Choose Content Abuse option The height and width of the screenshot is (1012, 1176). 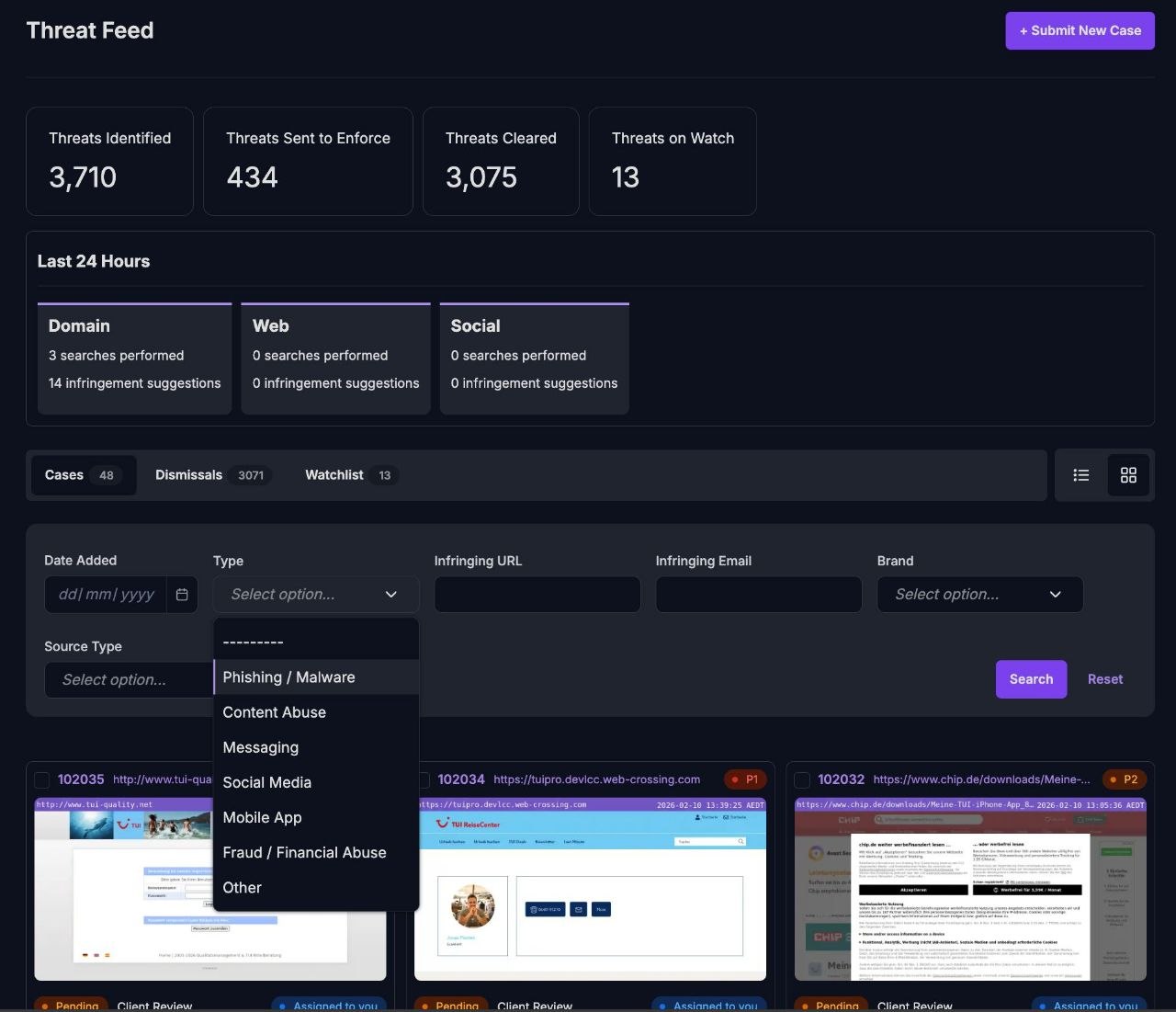(274, 712)
